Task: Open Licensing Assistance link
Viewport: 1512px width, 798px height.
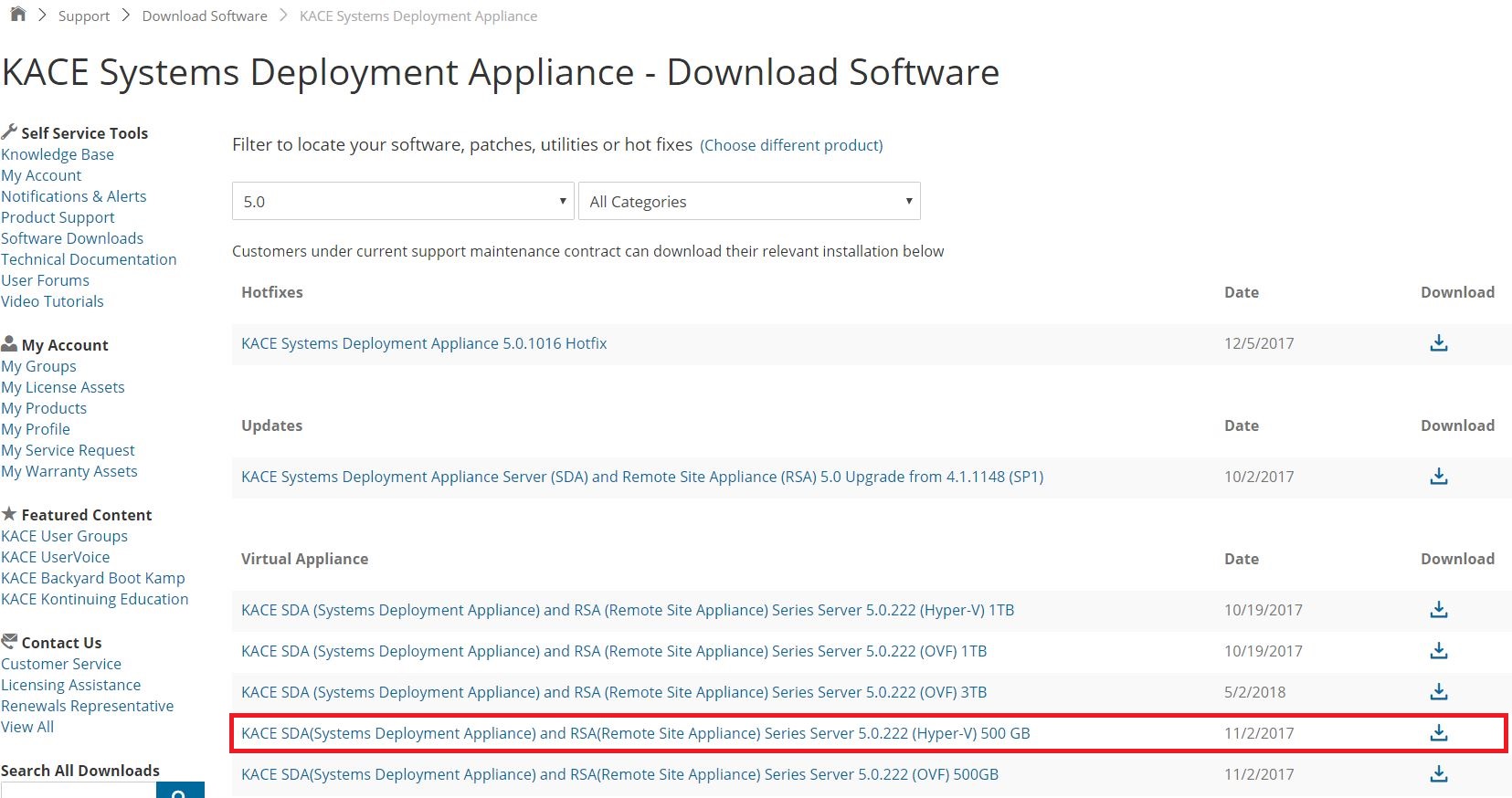Action: coord(71,685)
